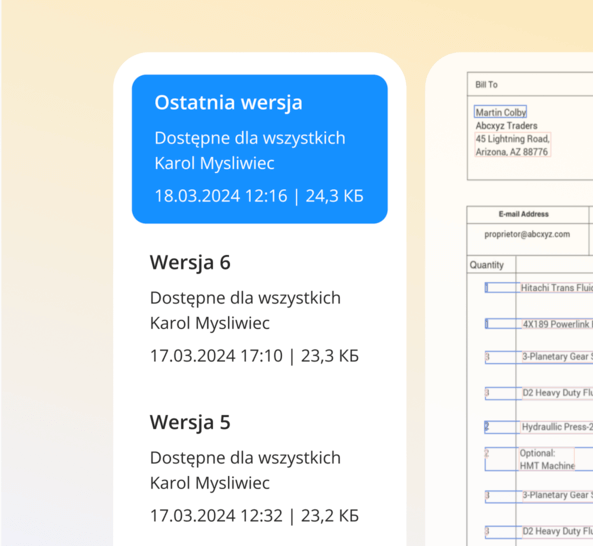
Task: Click the 4X189 Powerlink item
Action: [557, 324]
